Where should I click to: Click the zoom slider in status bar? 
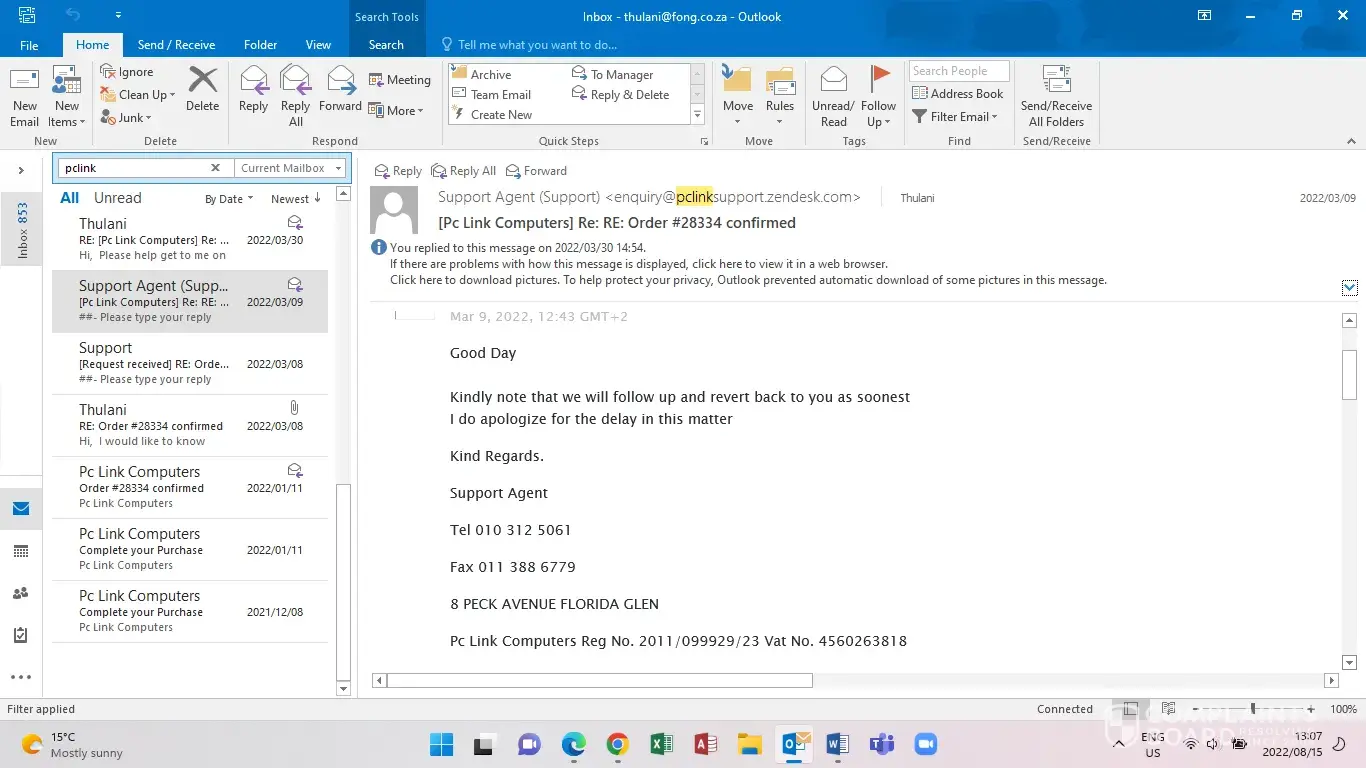coord(1253,709)
